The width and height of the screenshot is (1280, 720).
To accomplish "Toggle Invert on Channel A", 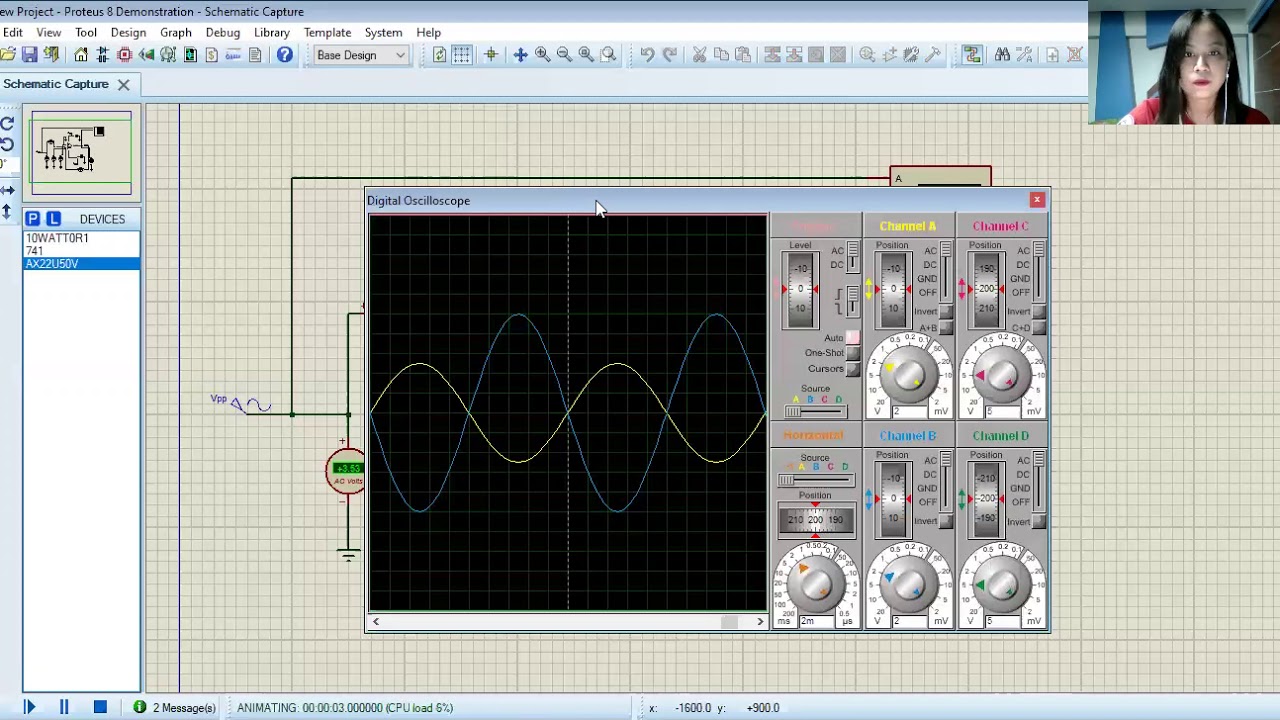I will tap(946, 312).
